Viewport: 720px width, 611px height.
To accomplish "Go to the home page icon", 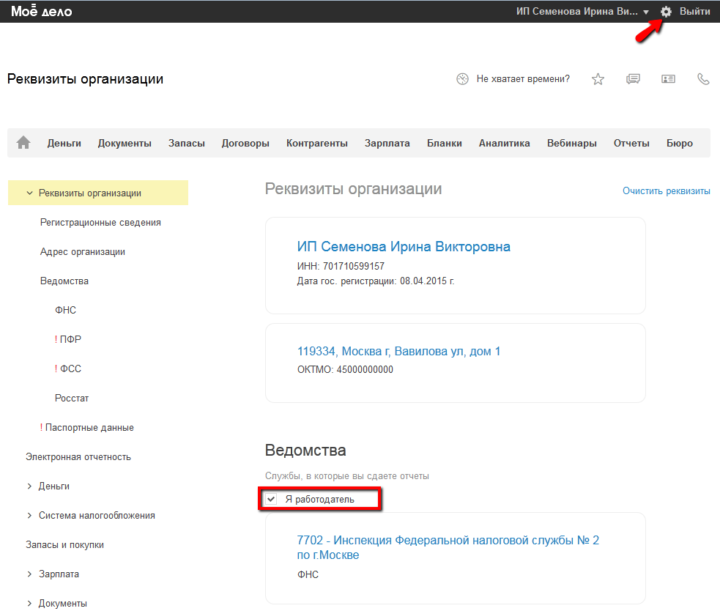I will pos(23,143).
